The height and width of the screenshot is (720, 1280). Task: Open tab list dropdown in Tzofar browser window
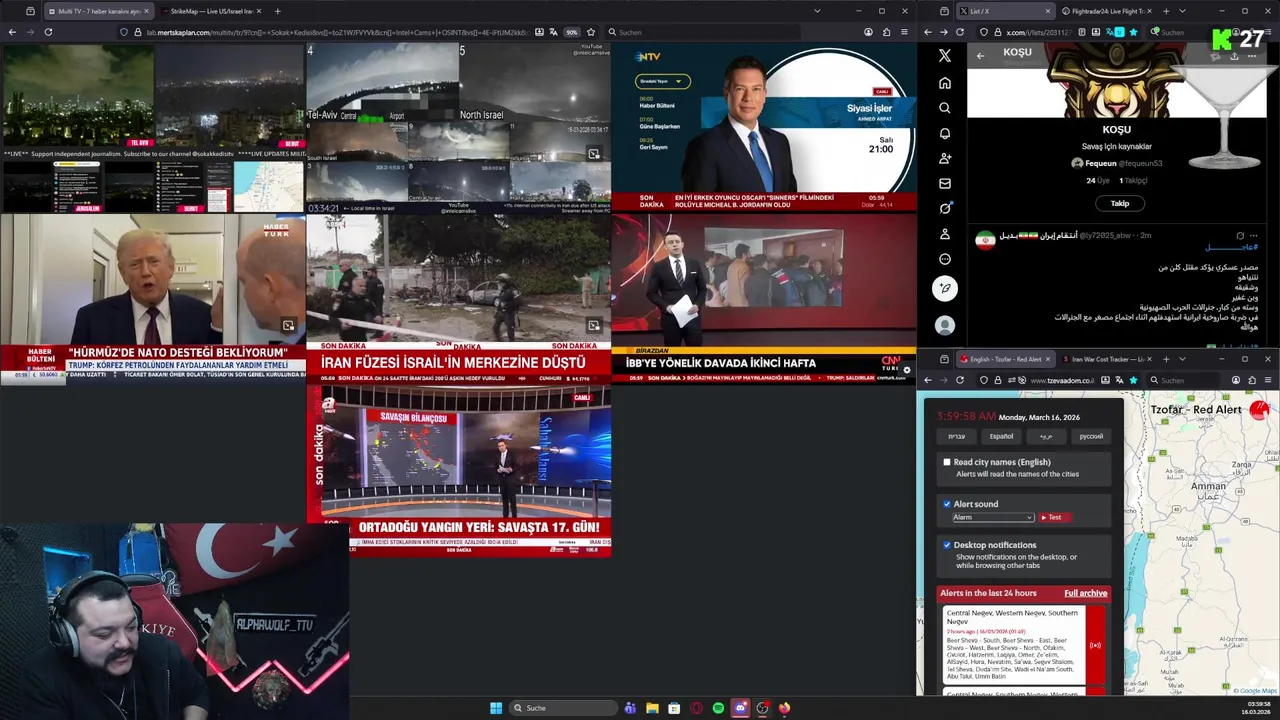tap(1182, 359)
